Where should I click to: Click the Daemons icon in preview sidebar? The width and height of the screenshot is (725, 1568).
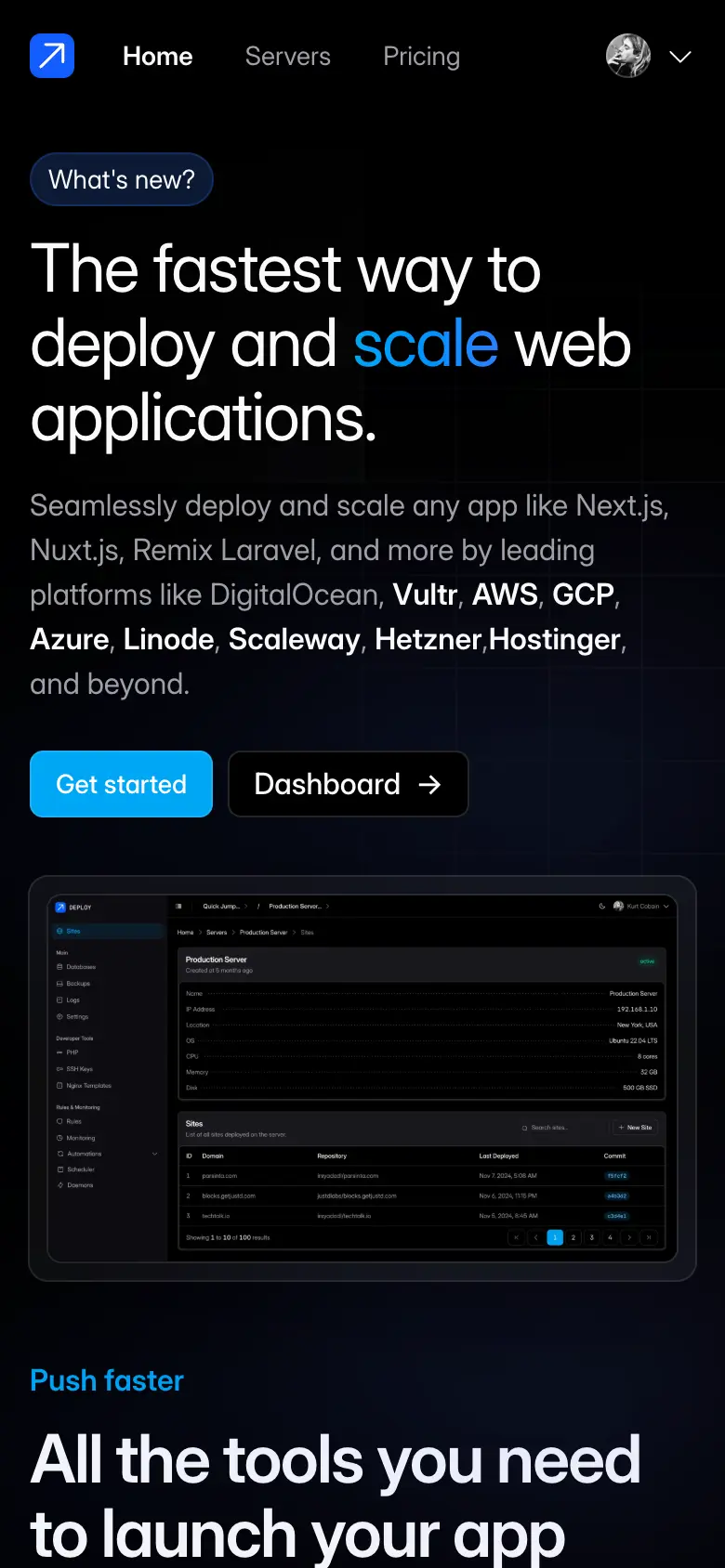[x=60, y=1185]
